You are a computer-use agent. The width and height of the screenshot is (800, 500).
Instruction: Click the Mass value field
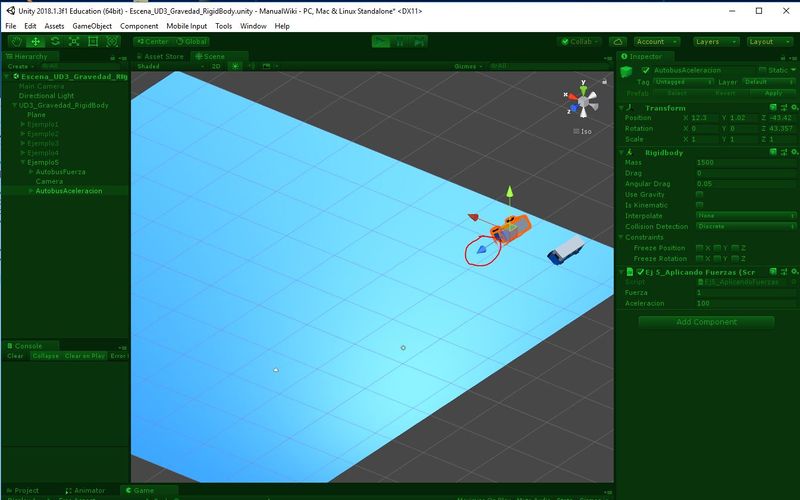coord(746,162)
